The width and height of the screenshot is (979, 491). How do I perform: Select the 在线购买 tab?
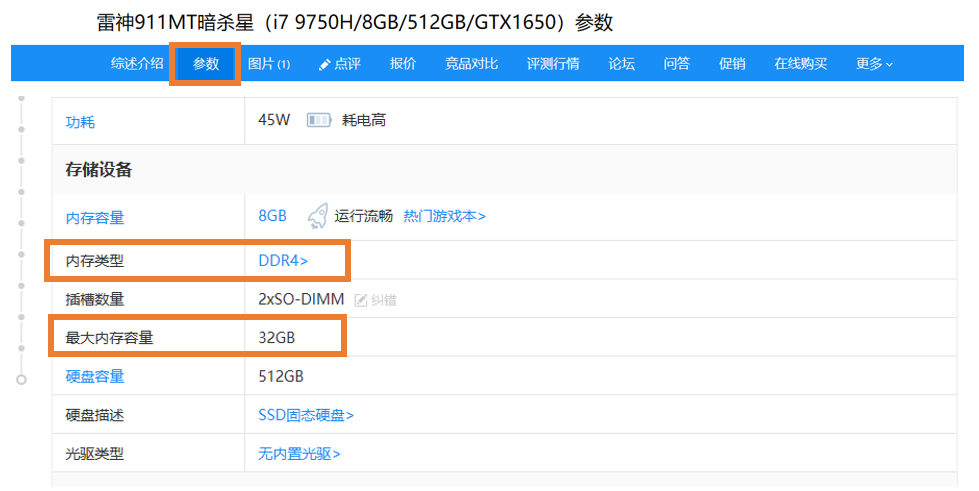tap(800, 64)
